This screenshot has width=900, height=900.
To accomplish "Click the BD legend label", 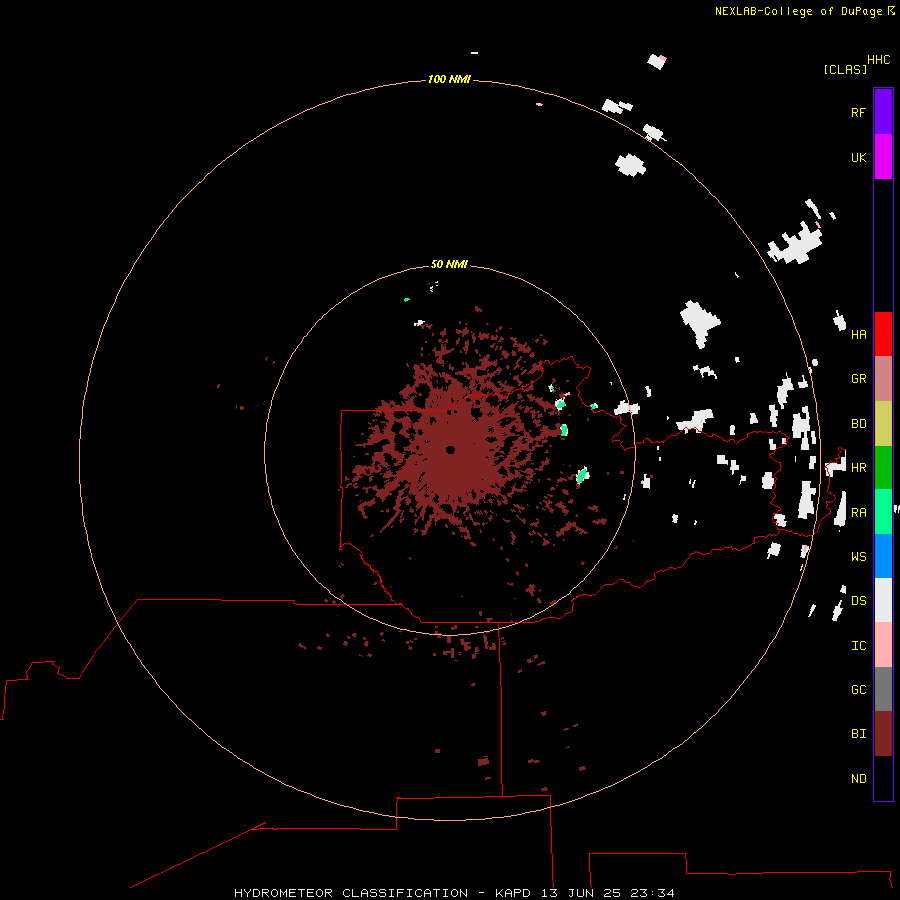I will point(859,424).
